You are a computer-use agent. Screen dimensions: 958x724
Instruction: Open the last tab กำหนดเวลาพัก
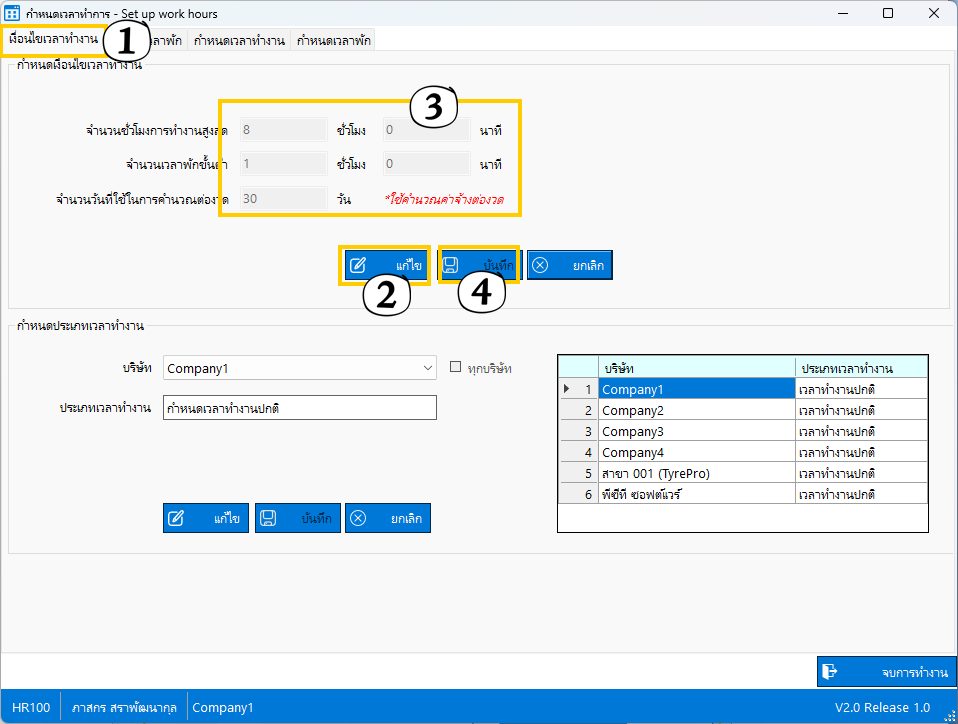(x=334, y=40)
